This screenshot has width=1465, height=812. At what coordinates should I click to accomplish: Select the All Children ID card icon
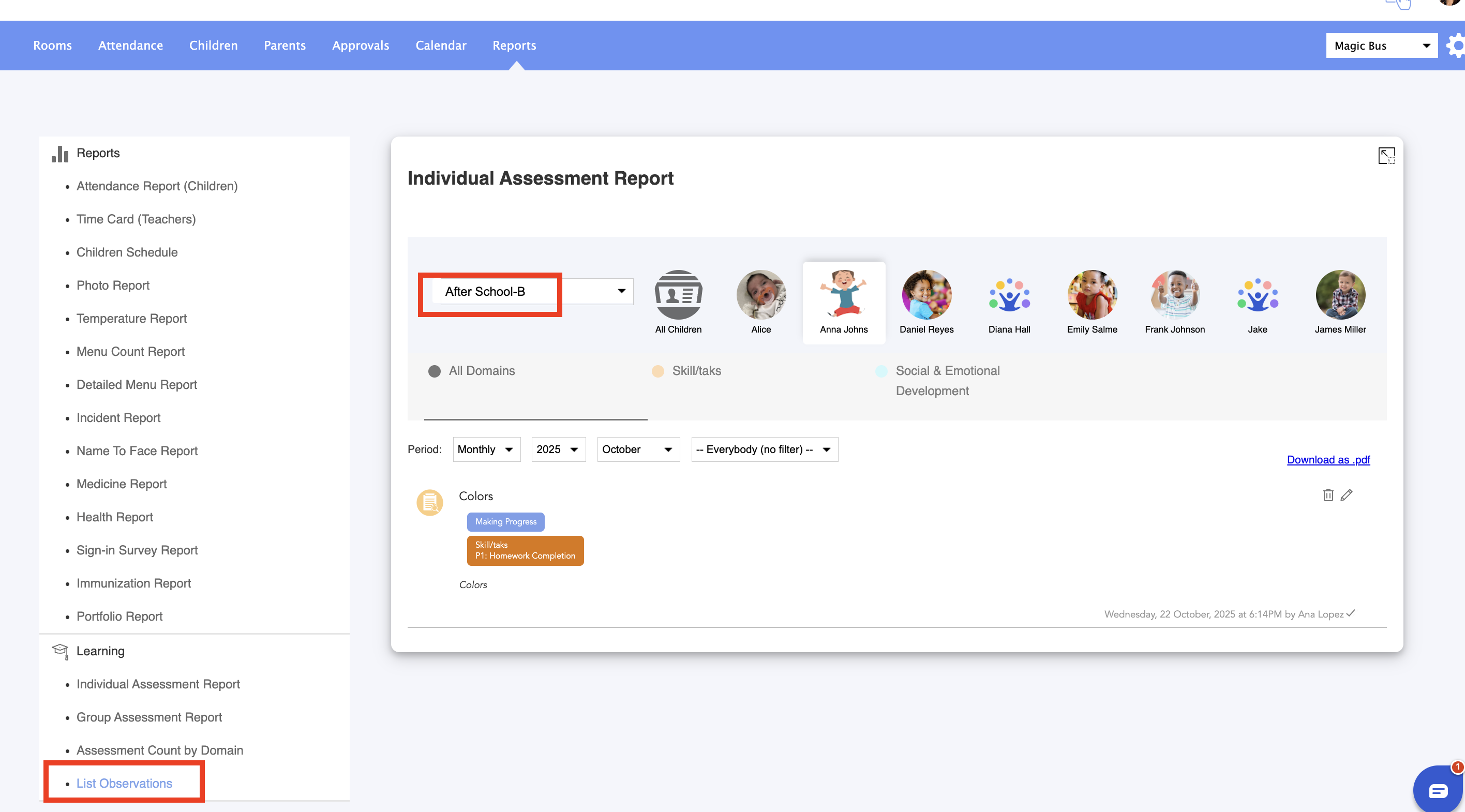tap(678, 295)
